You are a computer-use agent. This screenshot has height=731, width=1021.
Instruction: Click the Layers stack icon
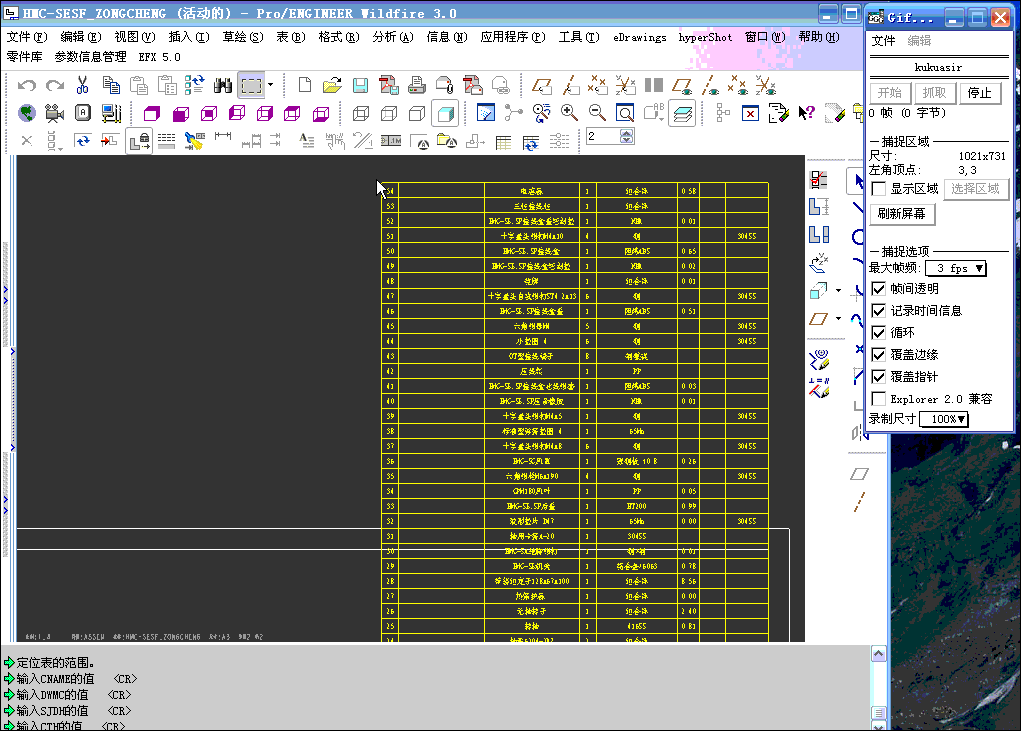tap(682, 113)
